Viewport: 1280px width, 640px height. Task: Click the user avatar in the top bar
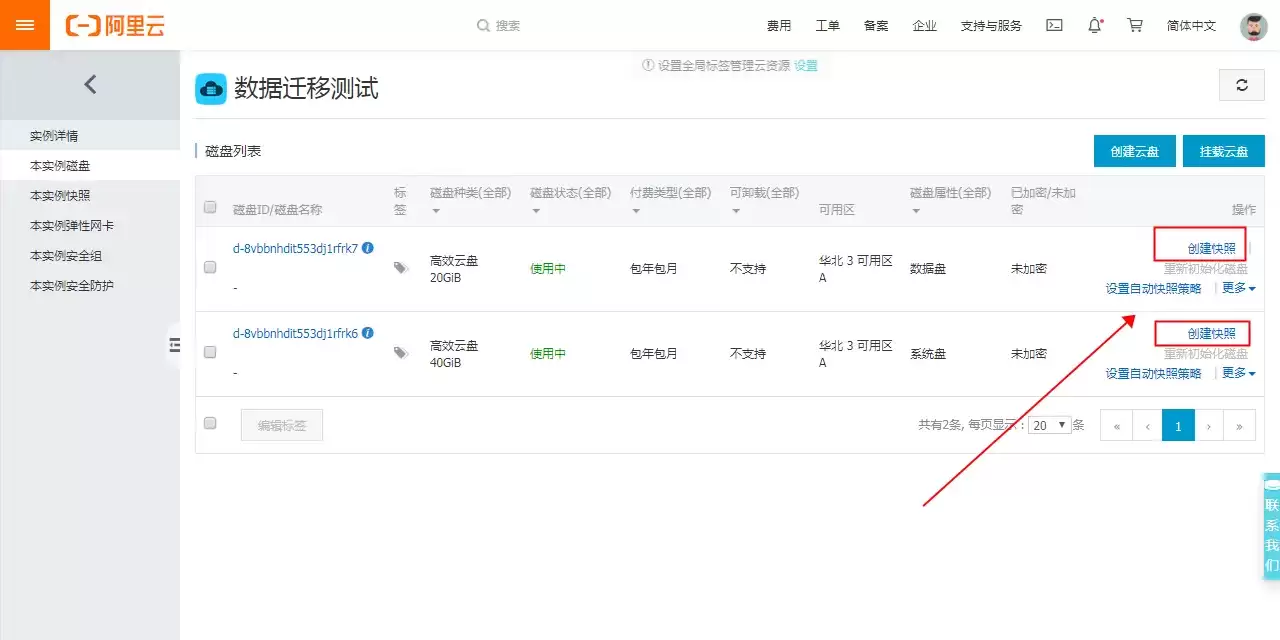[x=1254, y=27]
